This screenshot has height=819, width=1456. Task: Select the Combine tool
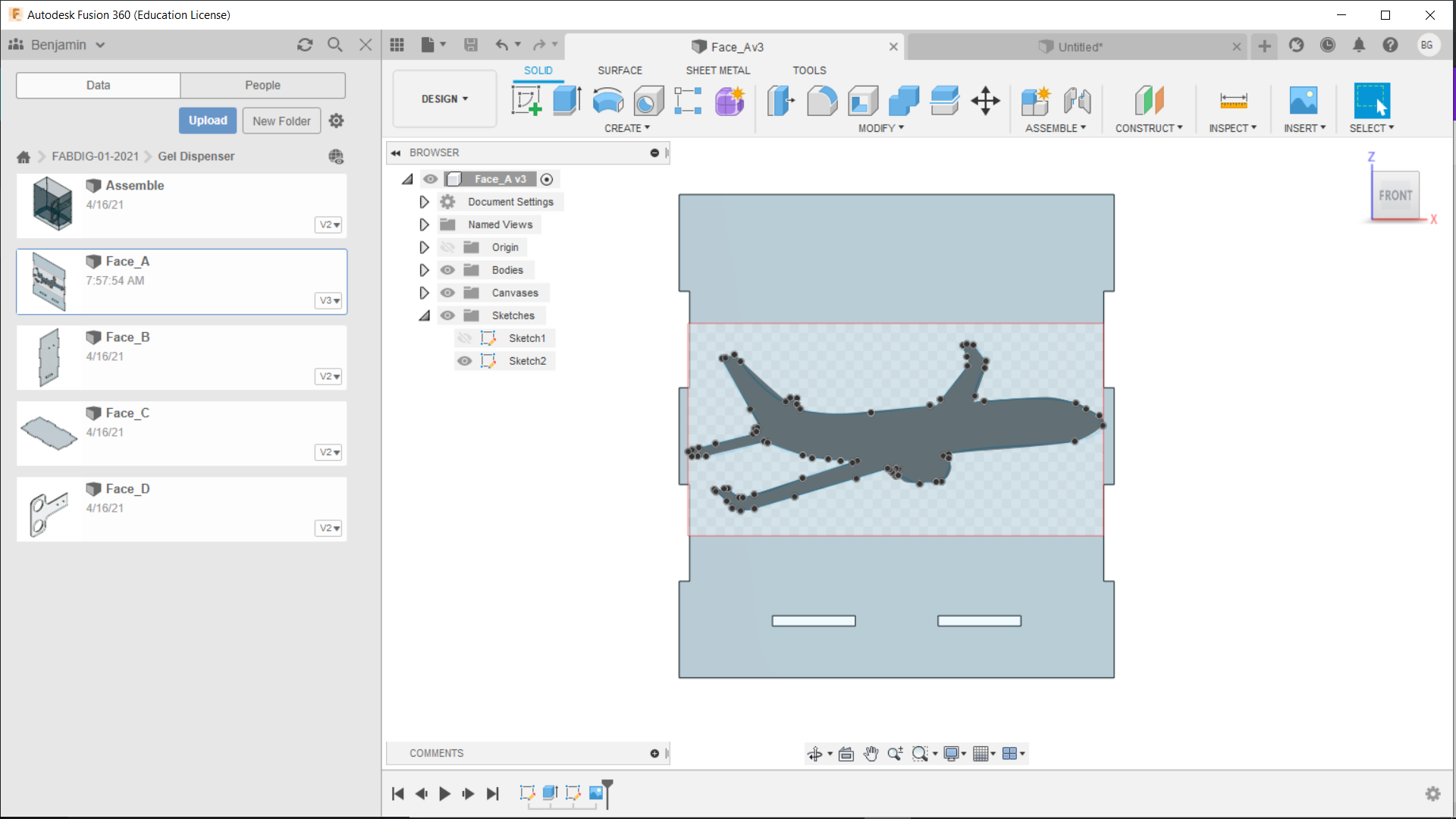904,100
